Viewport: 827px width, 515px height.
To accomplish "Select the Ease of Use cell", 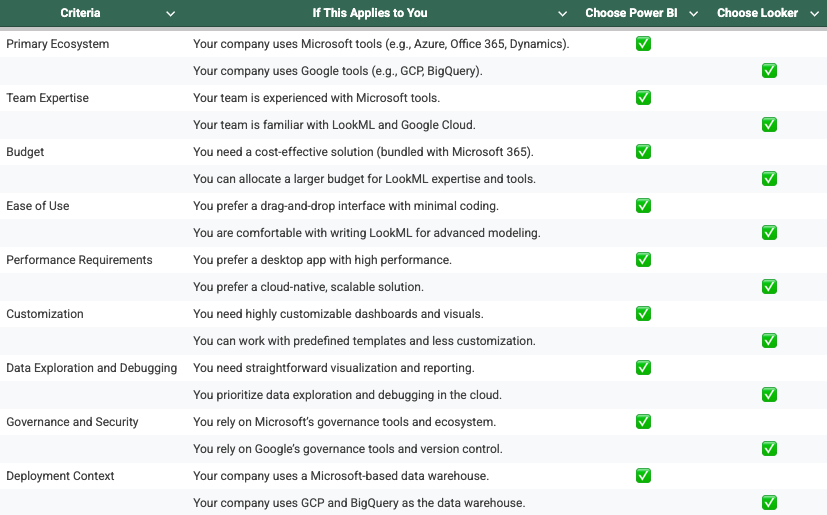I will pyautogui.click(x=37, y=206).
